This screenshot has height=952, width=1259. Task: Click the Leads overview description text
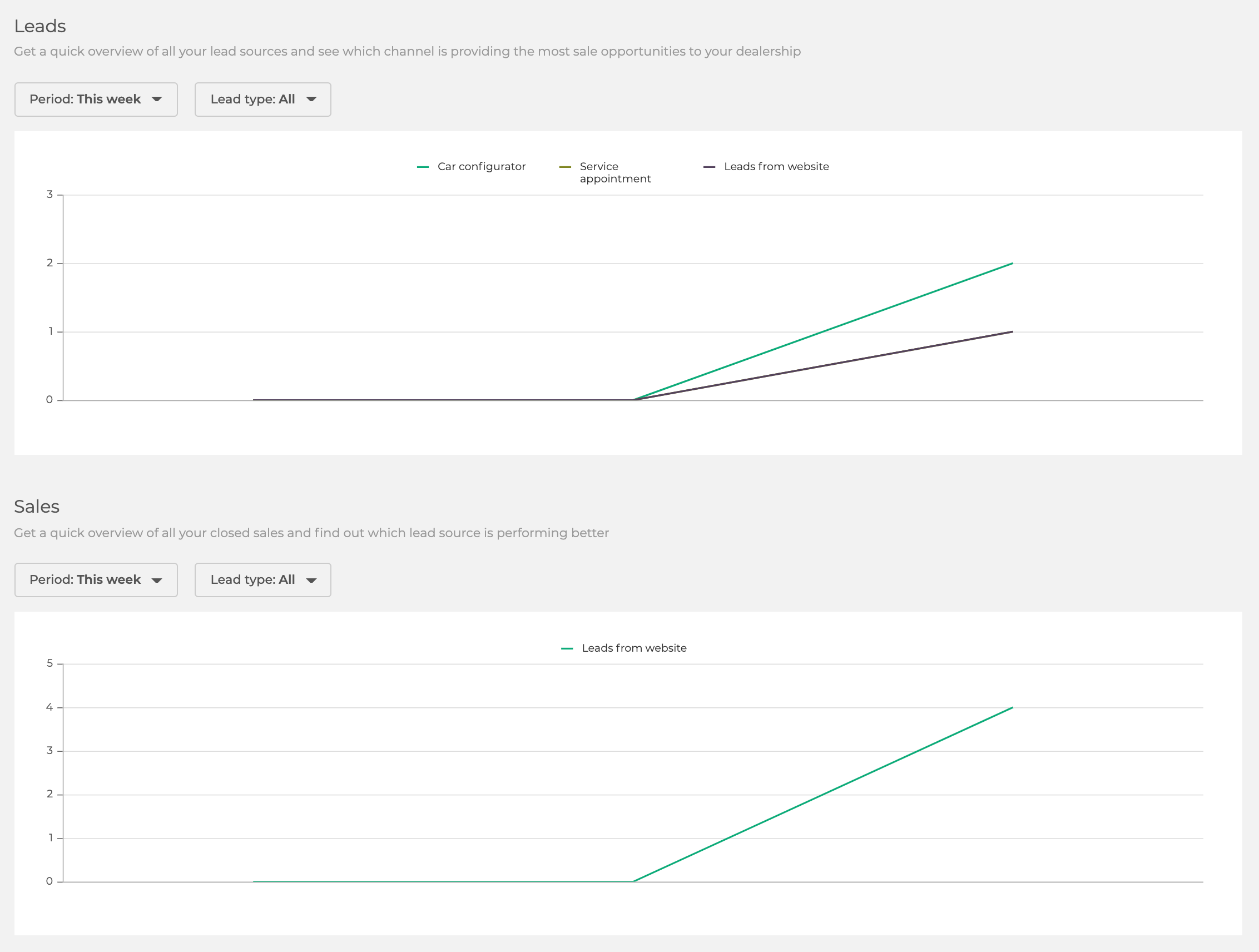[407, 52]
